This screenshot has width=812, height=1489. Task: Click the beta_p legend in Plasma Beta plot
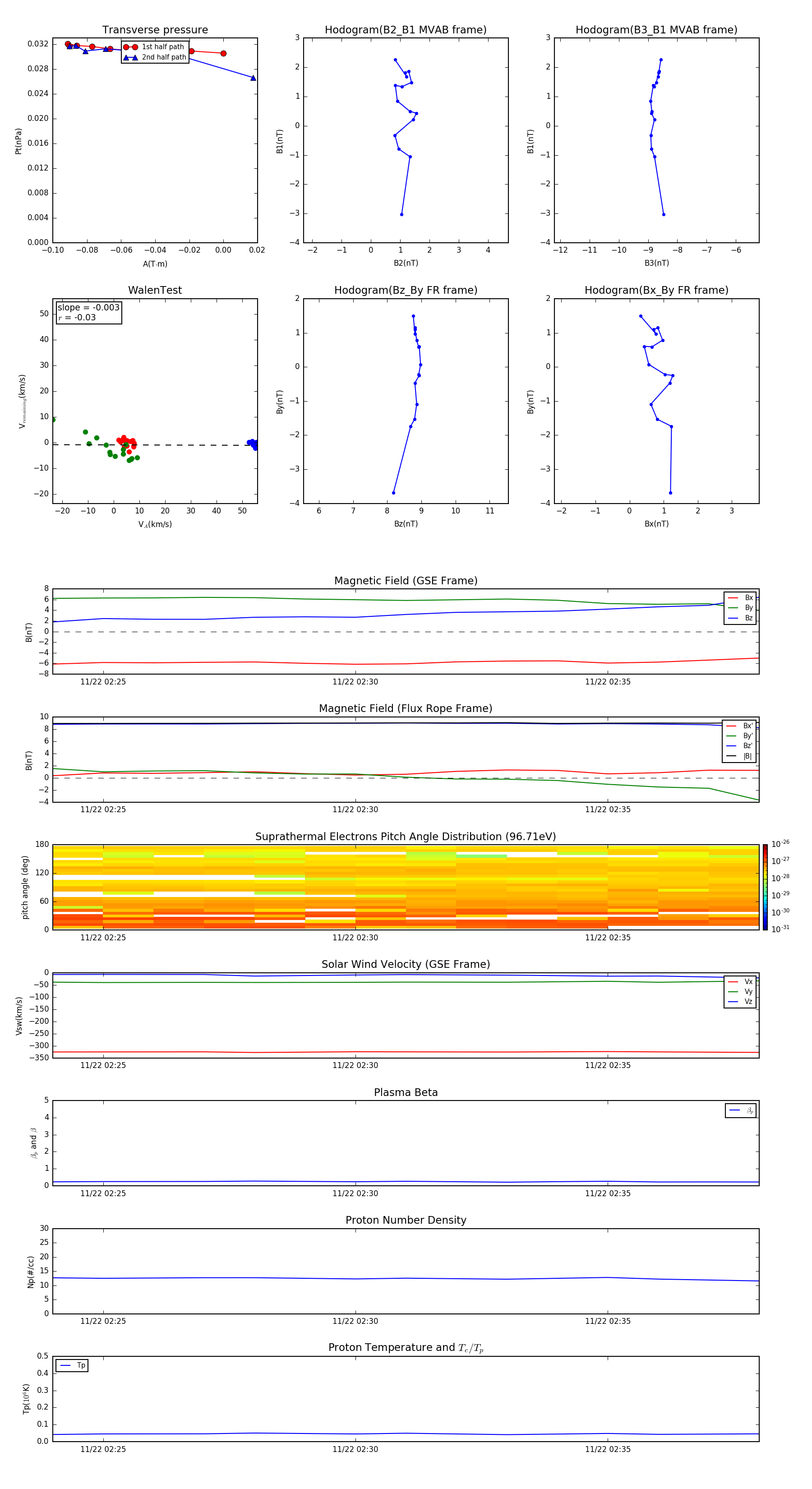(741, 1110)
